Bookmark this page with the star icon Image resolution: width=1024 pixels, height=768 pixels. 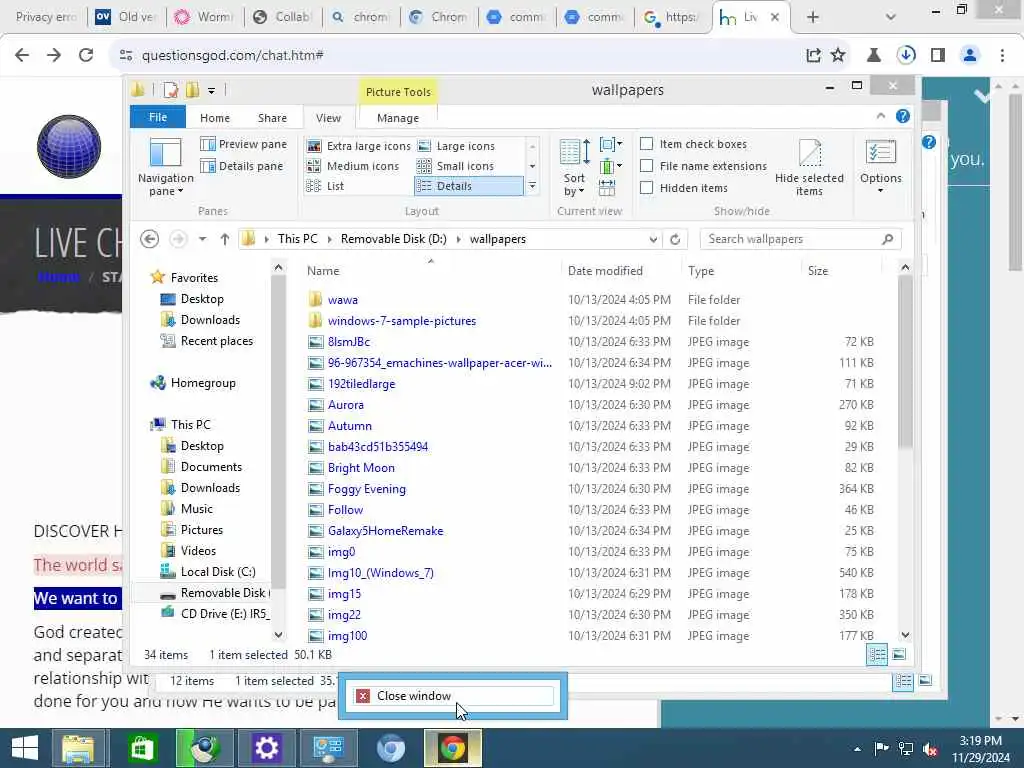click(838, 56)
